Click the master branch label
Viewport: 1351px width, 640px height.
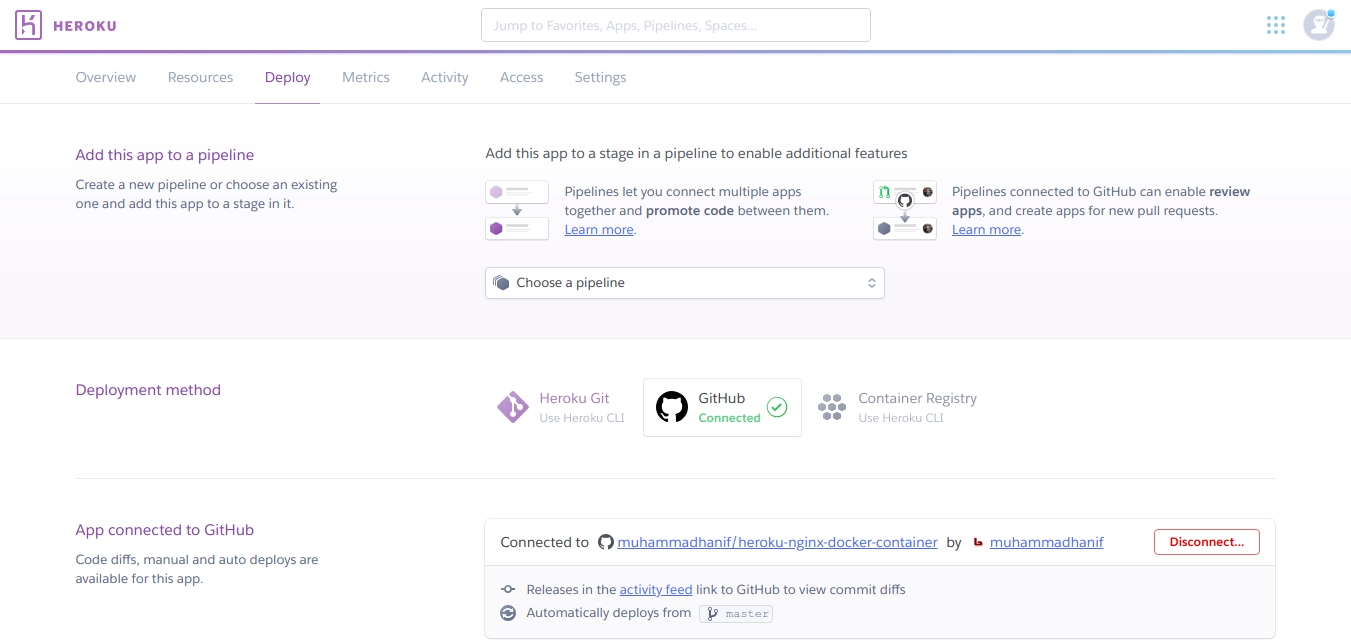pyautogui.click(x=747, y=614)
